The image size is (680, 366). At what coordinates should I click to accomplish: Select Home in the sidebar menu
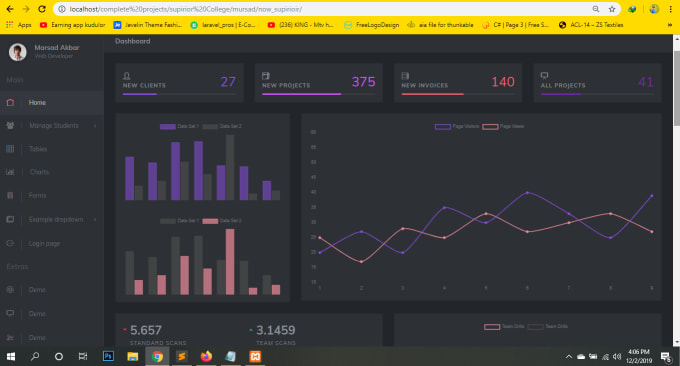tap(52, 103)
